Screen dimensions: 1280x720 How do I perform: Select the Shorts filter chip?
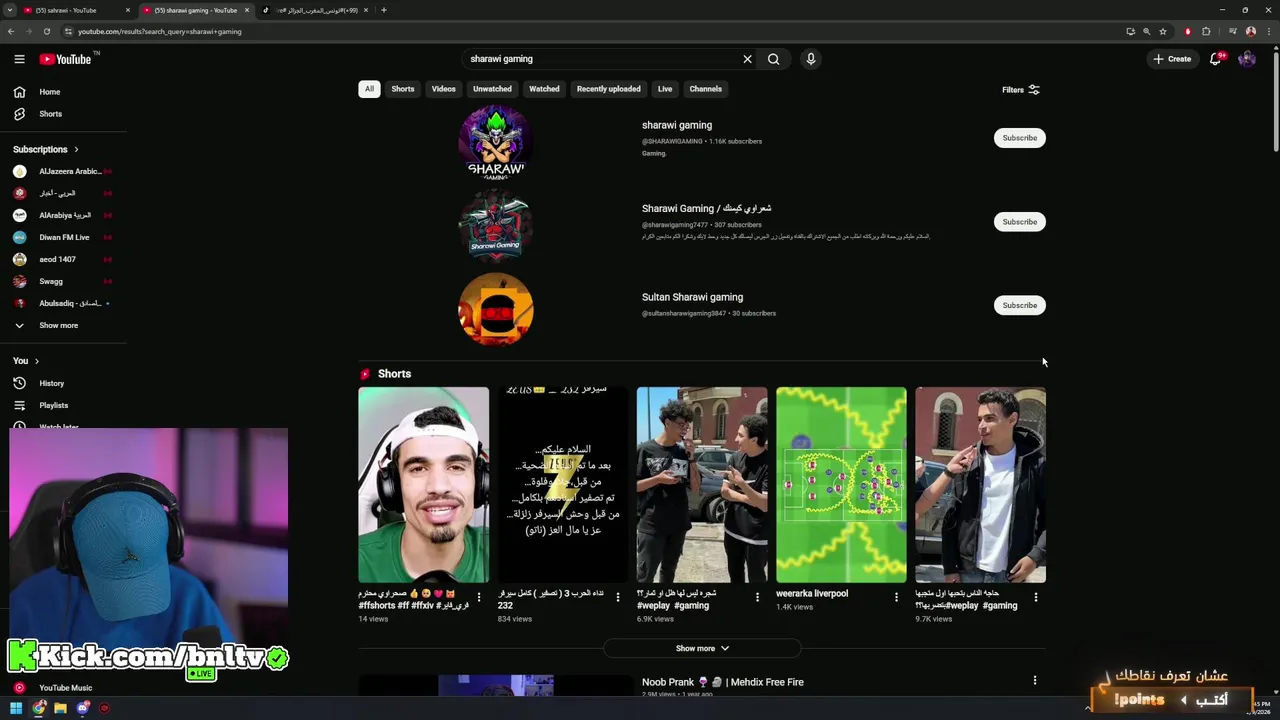(403, 89)
